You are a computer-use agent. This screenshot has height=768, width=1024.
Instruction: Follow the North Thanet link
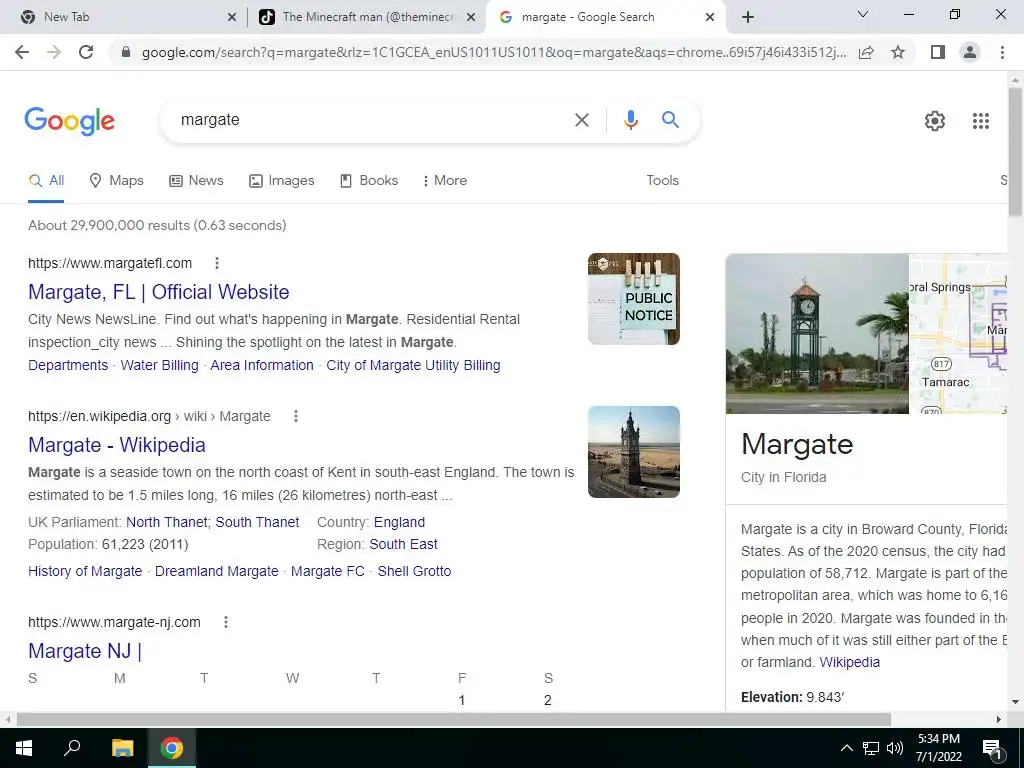tap(167, 522)
